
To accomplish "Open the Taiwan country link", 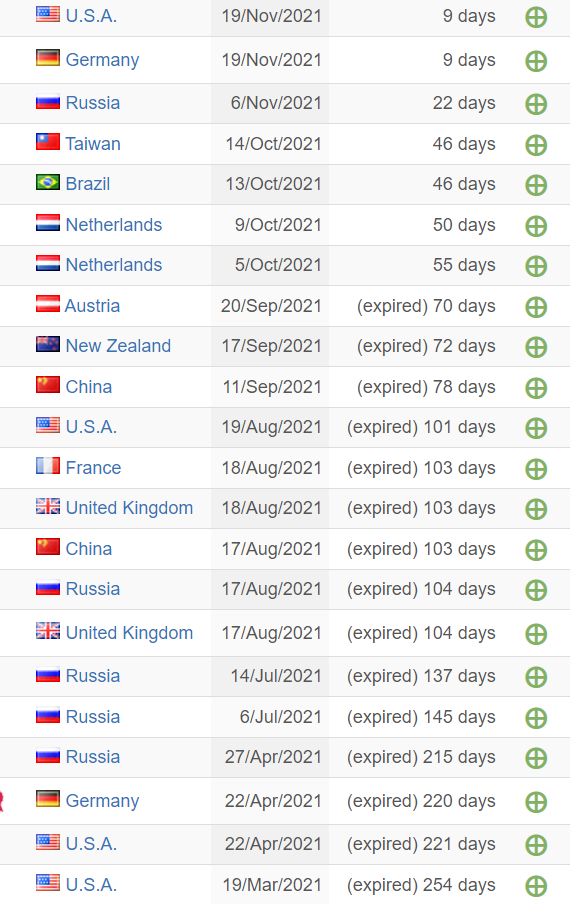I will click(x=93, y=144).
